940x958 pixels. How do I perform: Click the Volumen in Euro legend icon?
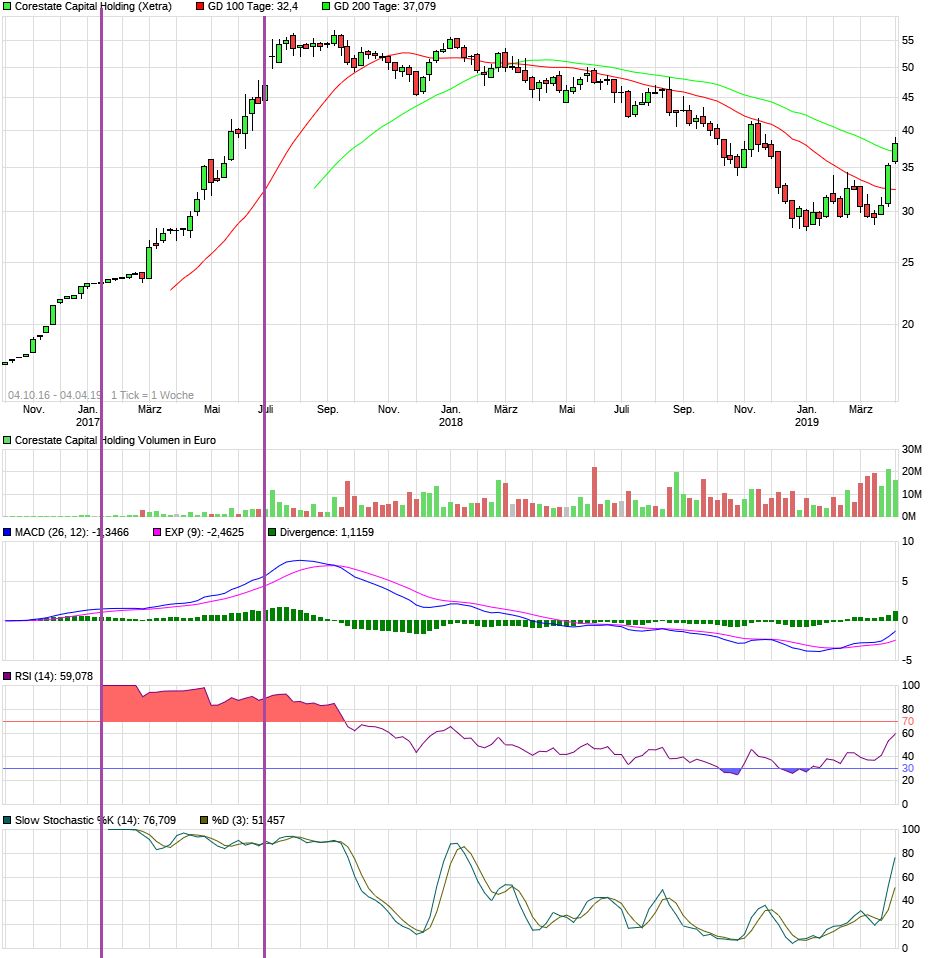7,438
